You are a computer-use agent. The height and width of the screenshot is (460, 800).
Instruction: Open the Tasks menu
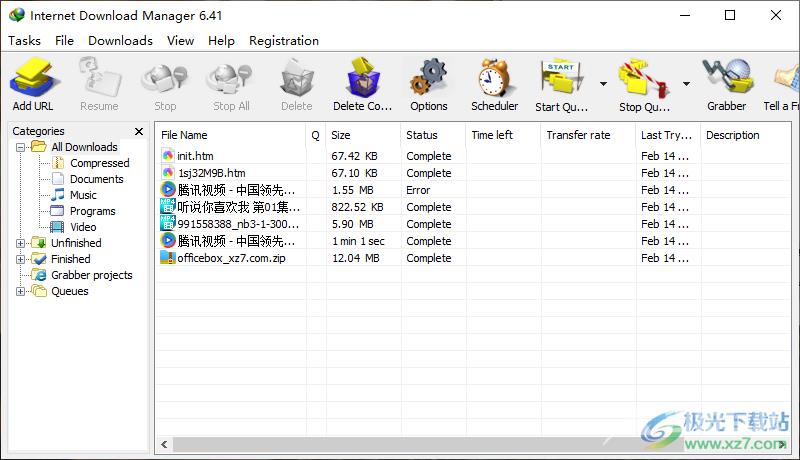24,41
